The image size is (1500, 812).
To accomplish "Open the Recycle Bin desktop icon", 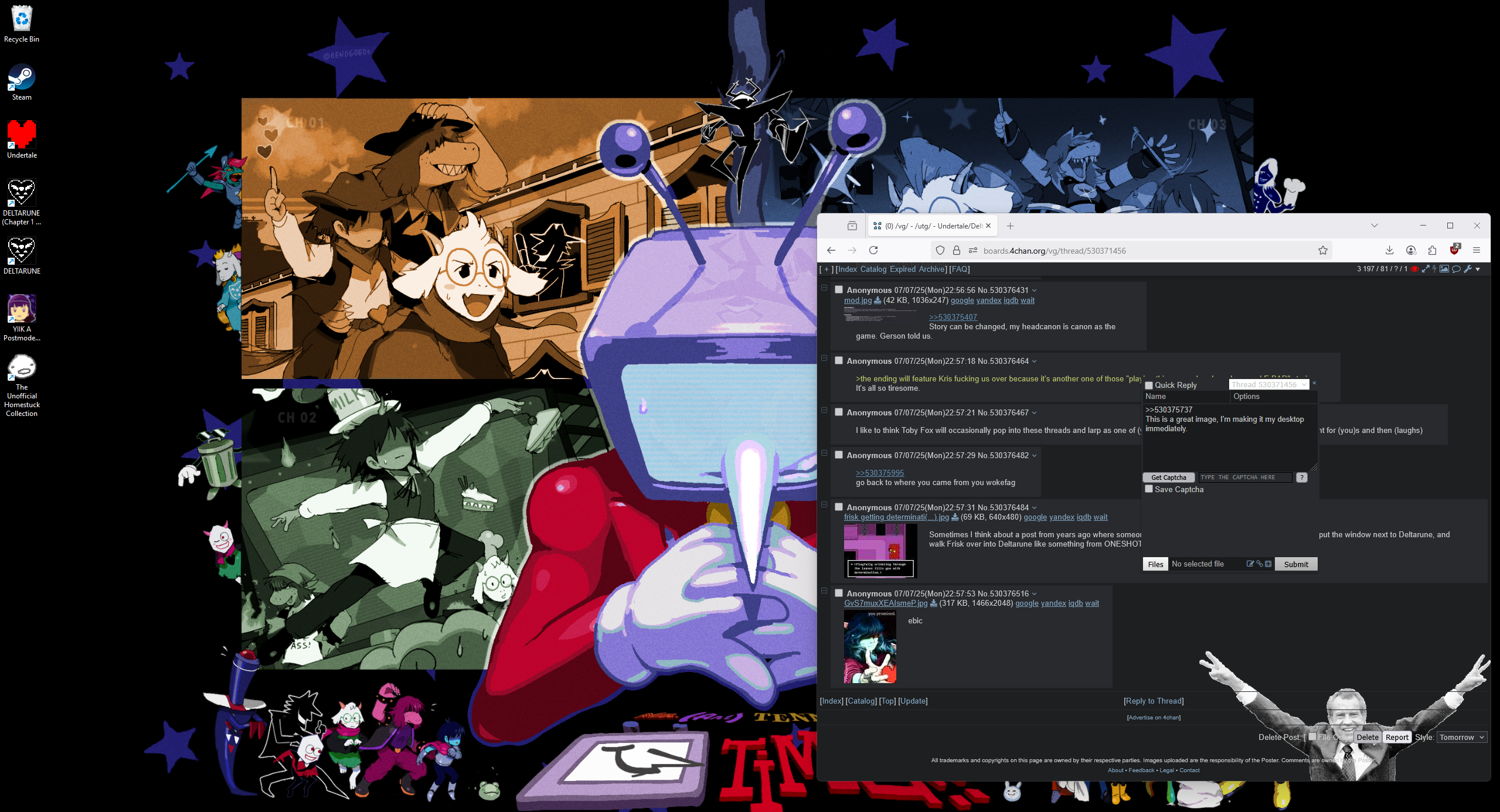I will (x=22, y=25).
